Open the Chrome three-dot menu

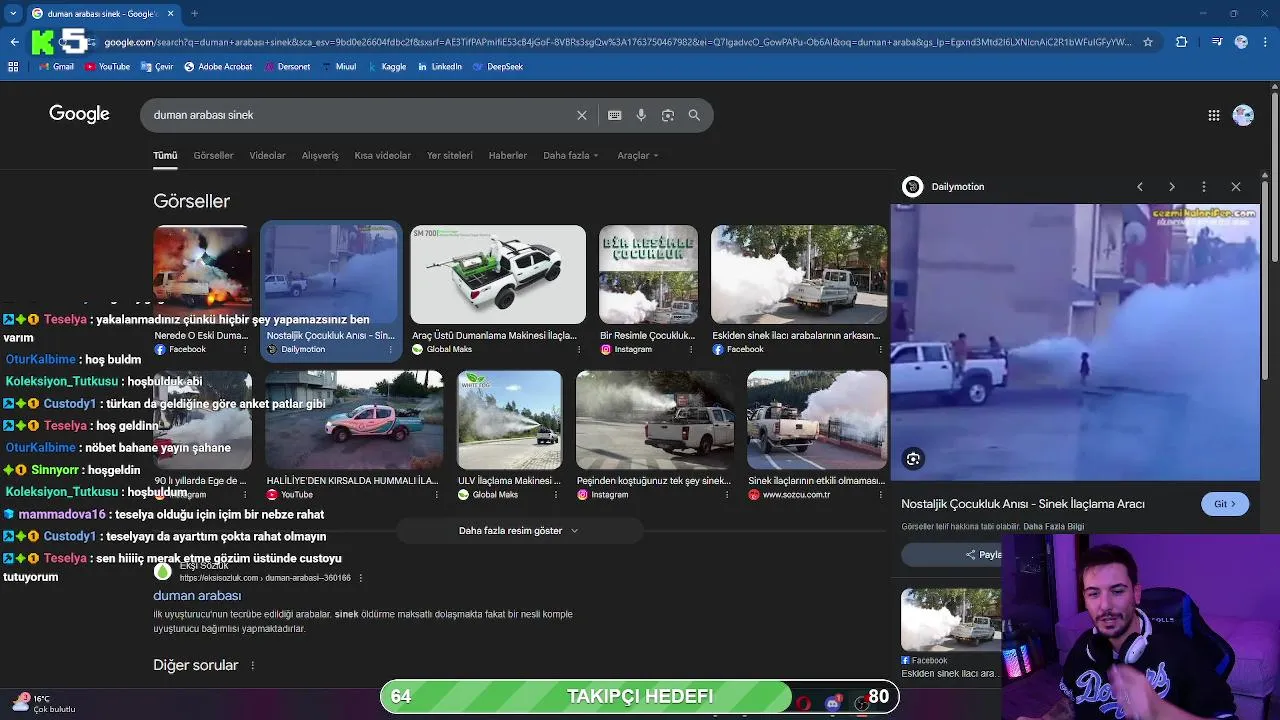coord(1267,42)
